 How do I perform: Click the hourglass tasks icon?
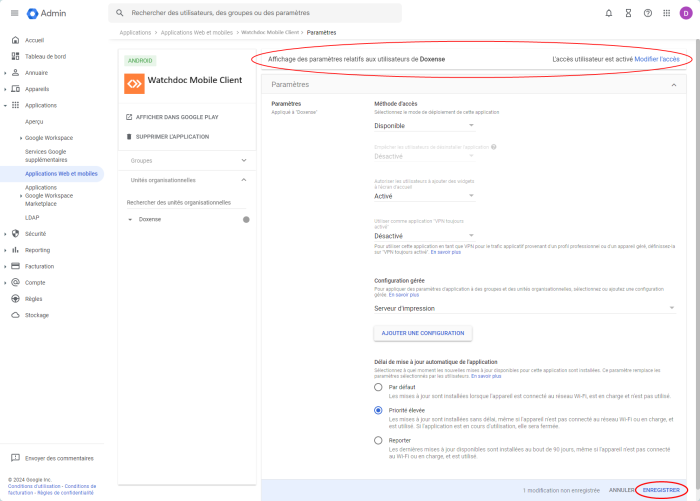[628, 13]
